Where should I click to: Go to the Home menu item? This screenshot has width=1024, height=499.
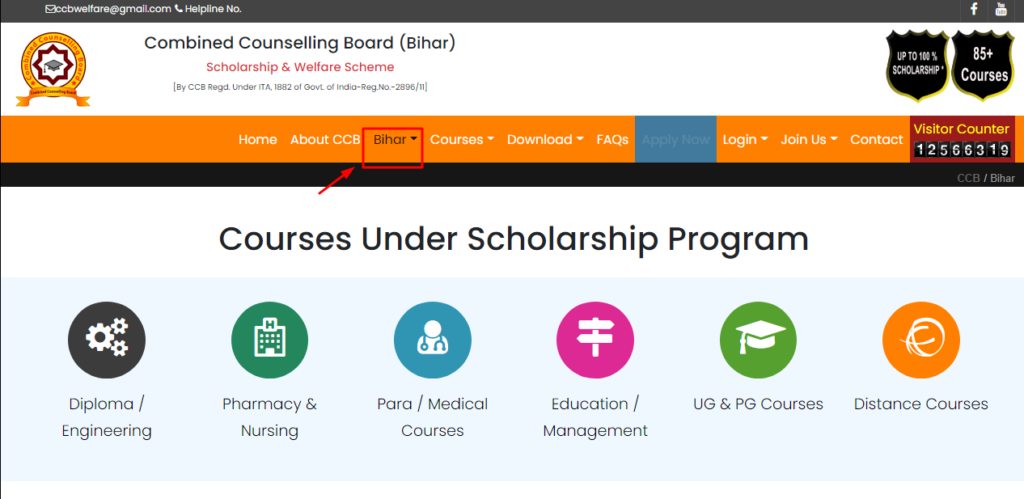[257, 140]
